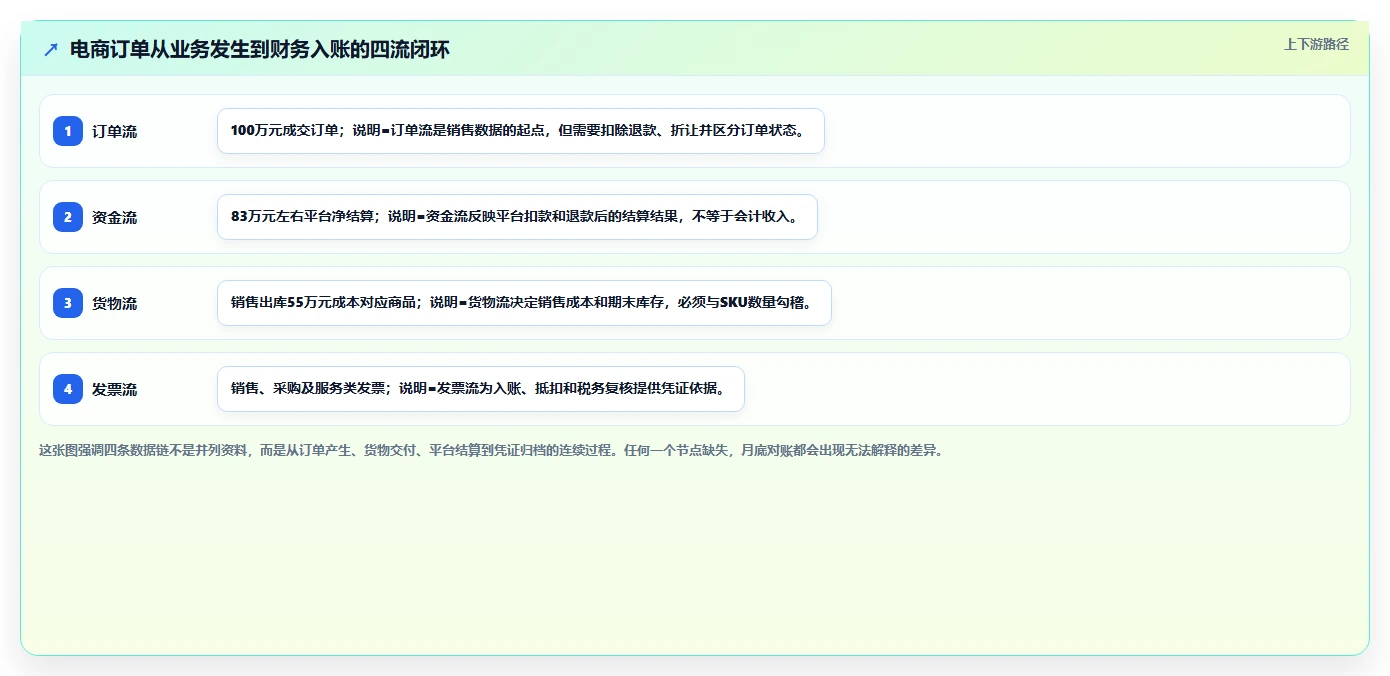Screen dimensions: 1390x676
Task: Click the title 电商订单从业务发生到财务入账的四流闭环
Action: tap(260, 50)
